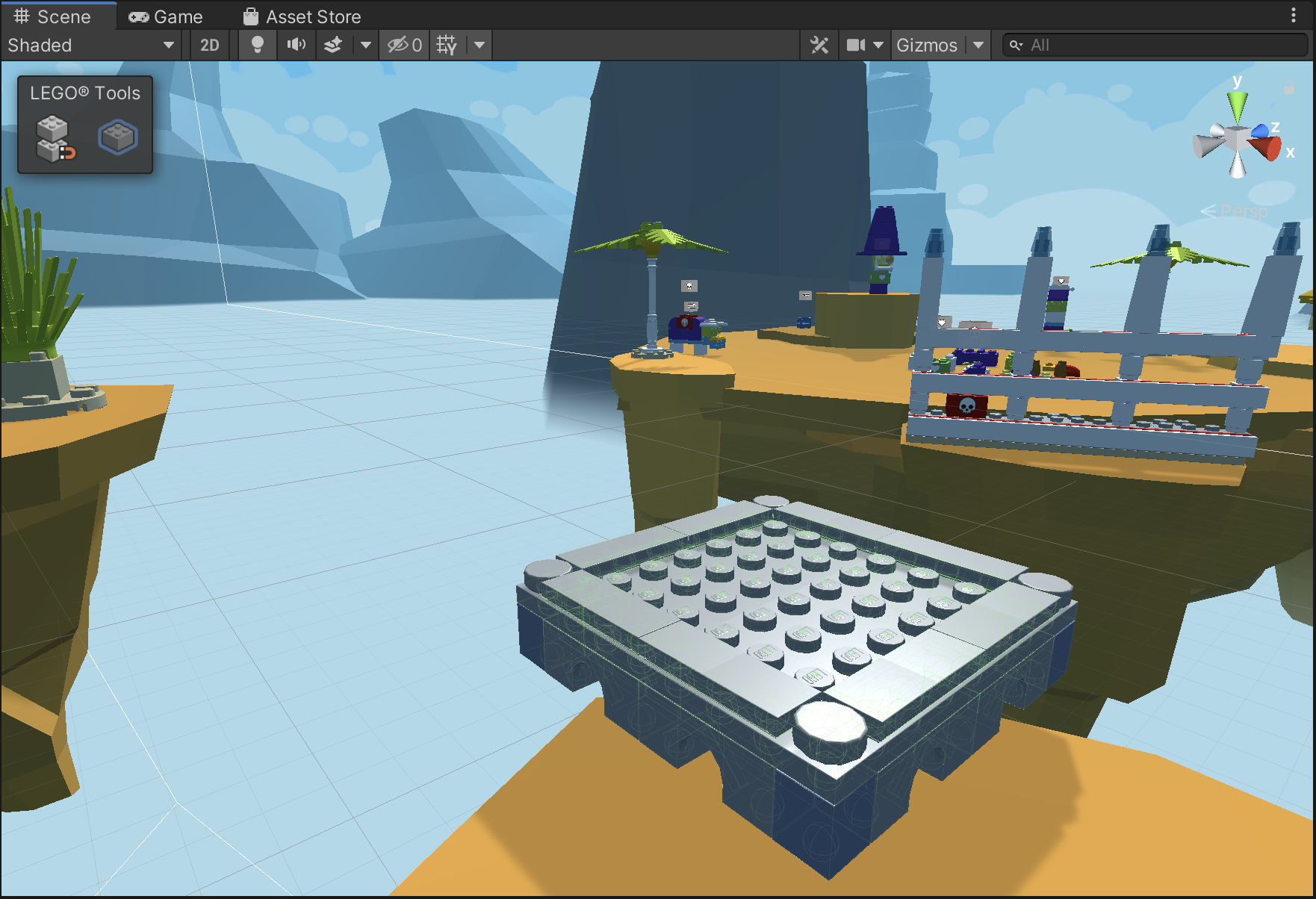Toggle skybox and effects rendering

[333, 46]
